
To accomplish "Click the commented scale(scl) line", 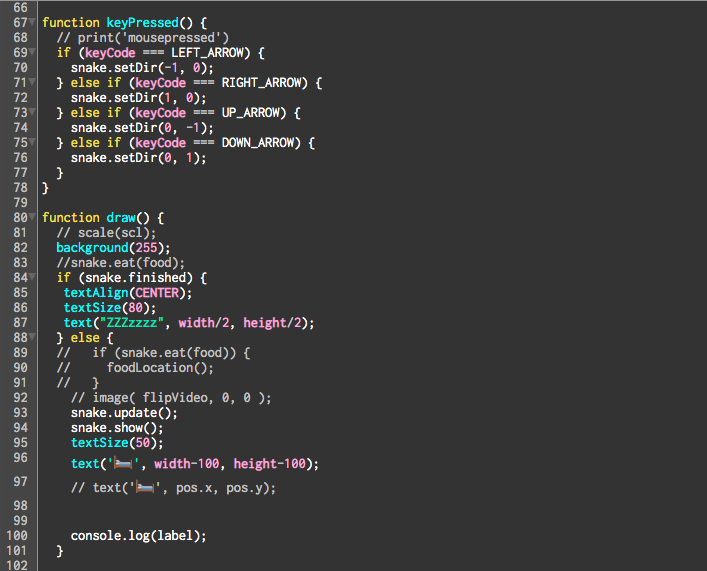I will tap(106, 233).
